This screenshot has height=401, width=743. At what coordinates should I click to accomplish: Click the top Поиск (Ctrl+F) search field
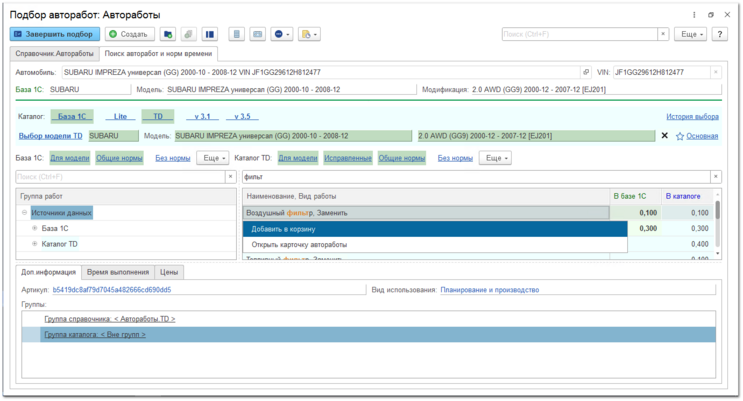pos(580,34)
